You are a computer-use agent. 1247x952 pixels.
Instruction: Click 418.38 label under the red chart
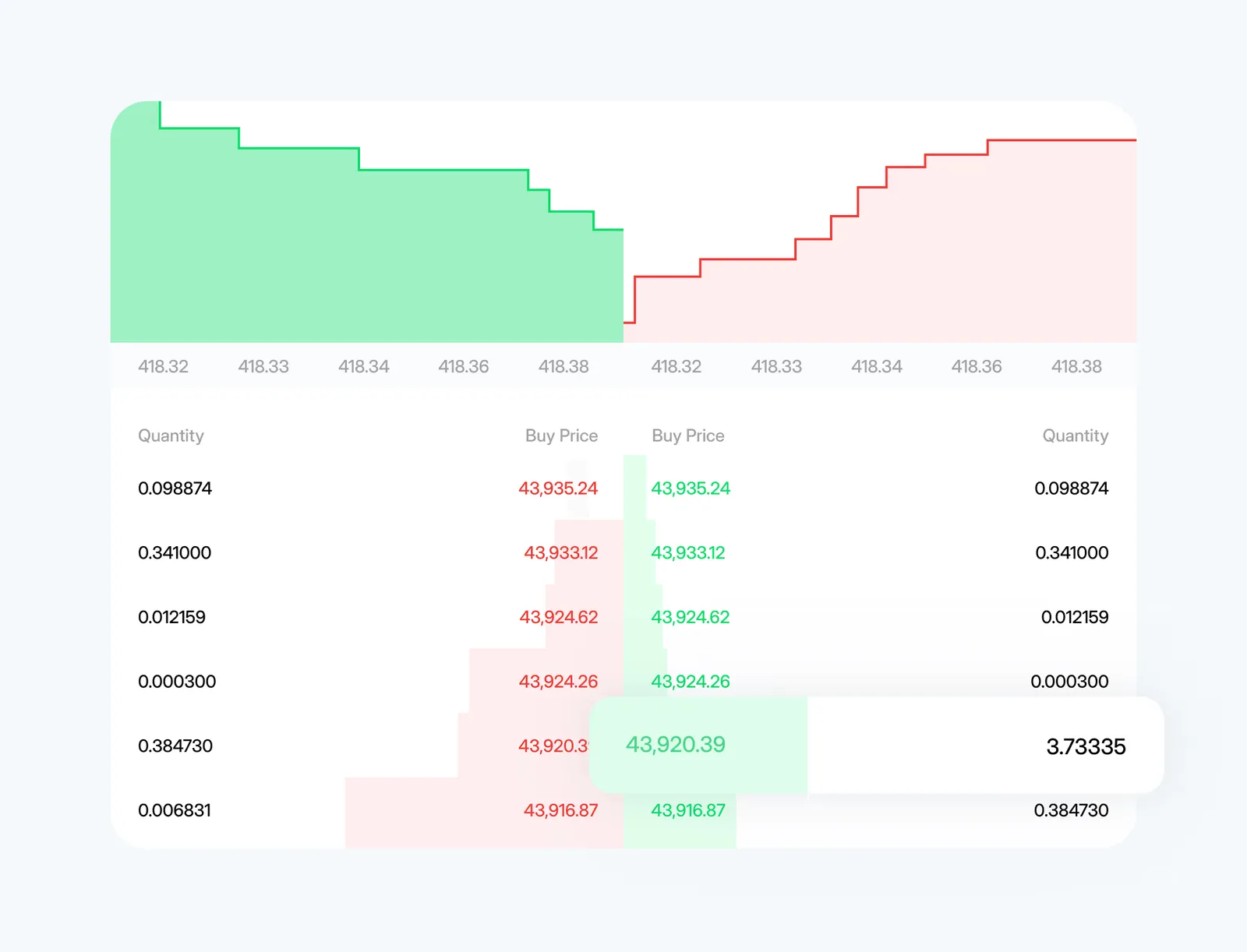[x=1076, y=366]
